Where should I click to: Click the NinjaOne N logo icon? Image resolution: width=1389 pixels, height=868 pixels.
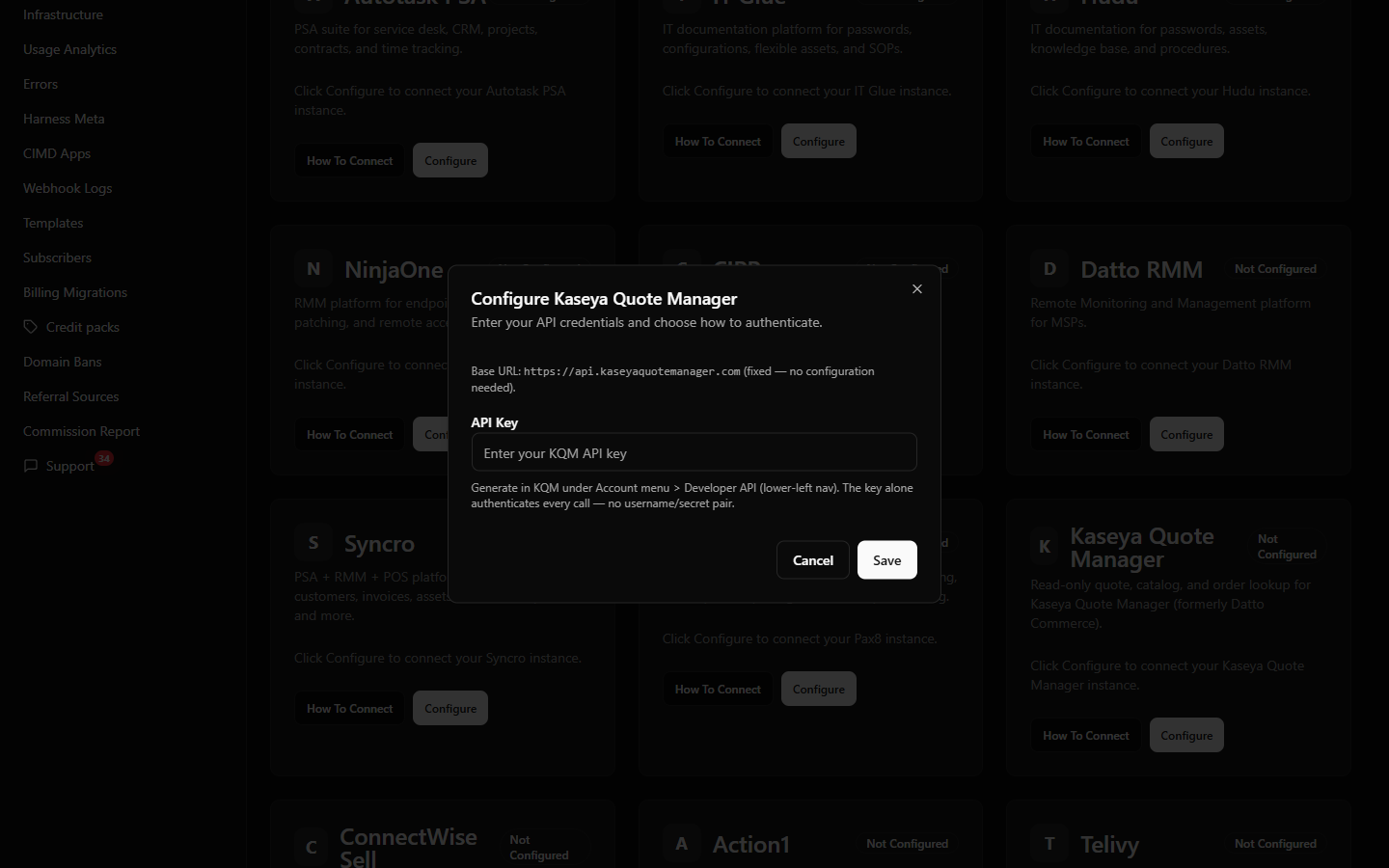(x=313, y=269)
